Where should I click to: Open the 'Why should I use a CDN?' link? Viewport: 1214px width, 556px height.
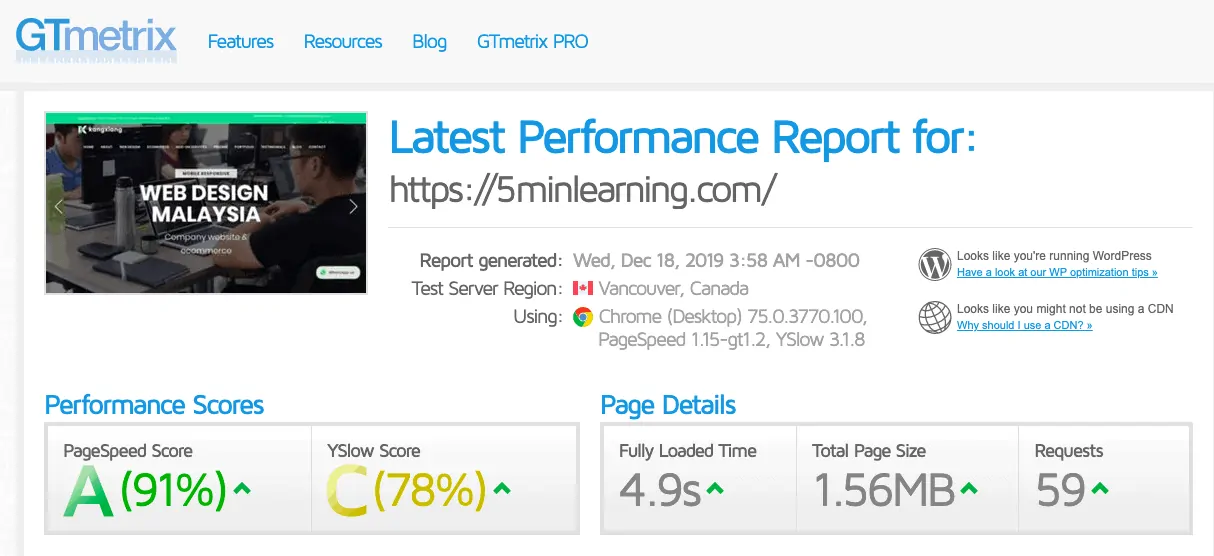pos(1024,325)
